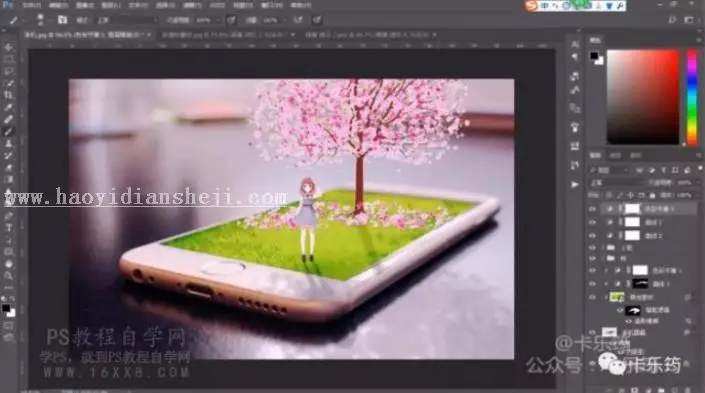Click the search icon in the options bar

click(672, 20)
